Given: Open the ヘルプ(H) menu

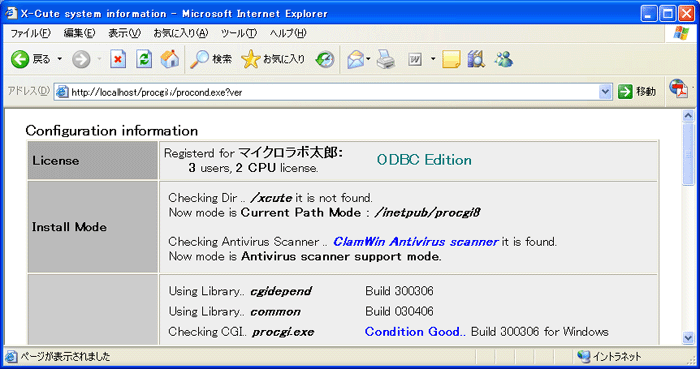Looking at the screenshot, I should point(288,33).
